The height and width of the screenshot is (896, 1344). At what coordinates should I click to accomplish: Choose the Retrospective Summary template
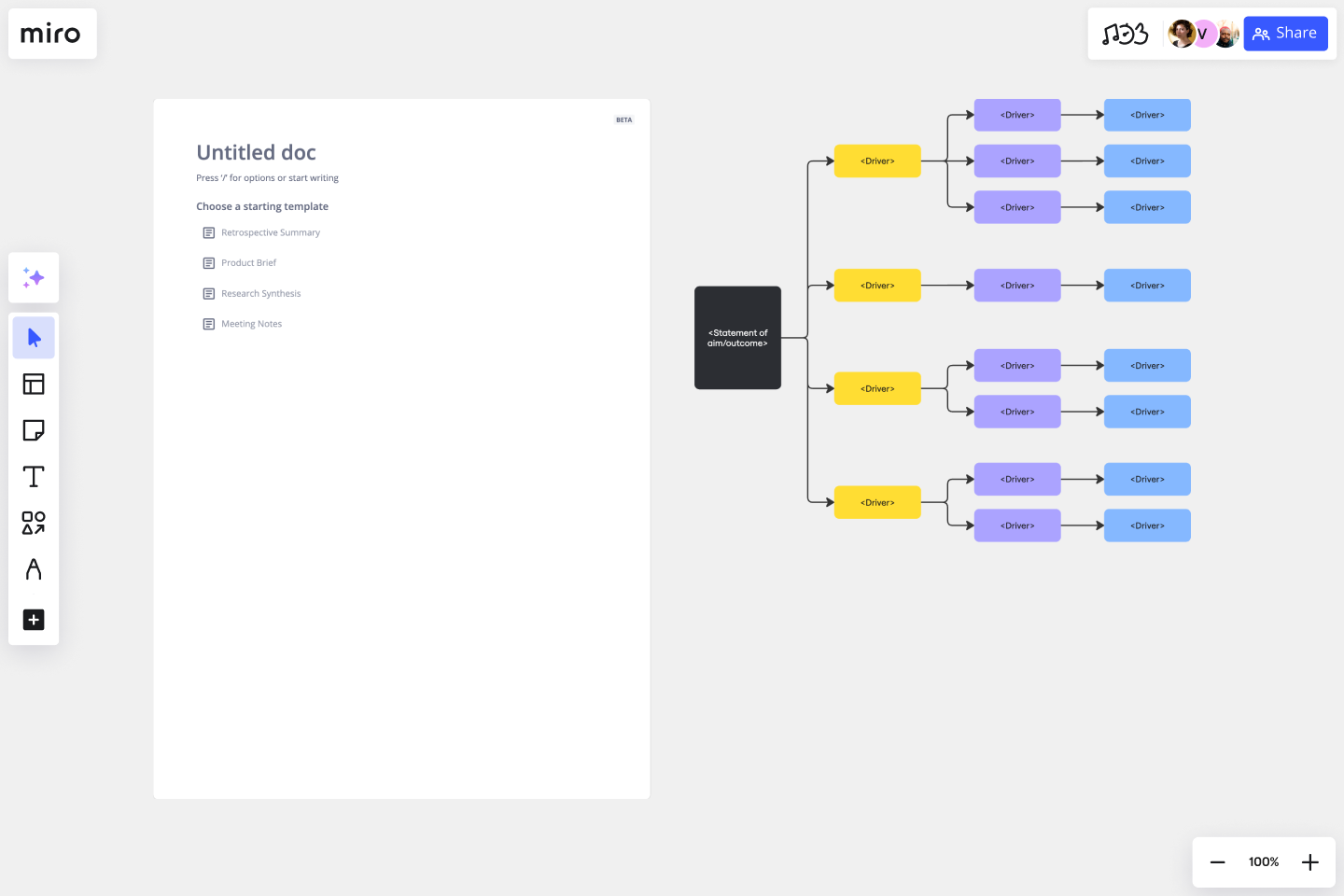270,232
